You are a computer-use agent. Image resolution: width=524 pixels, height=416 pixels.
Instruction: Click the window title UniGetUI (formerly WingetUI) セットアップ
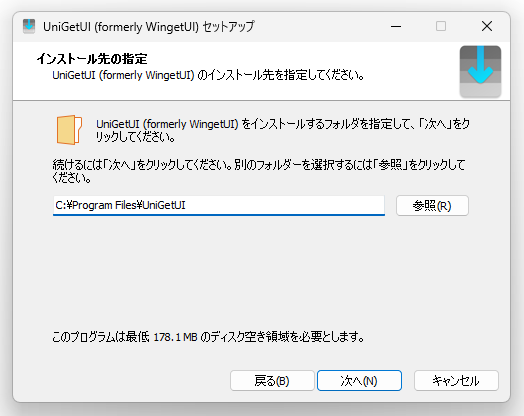tap(148, 26)
